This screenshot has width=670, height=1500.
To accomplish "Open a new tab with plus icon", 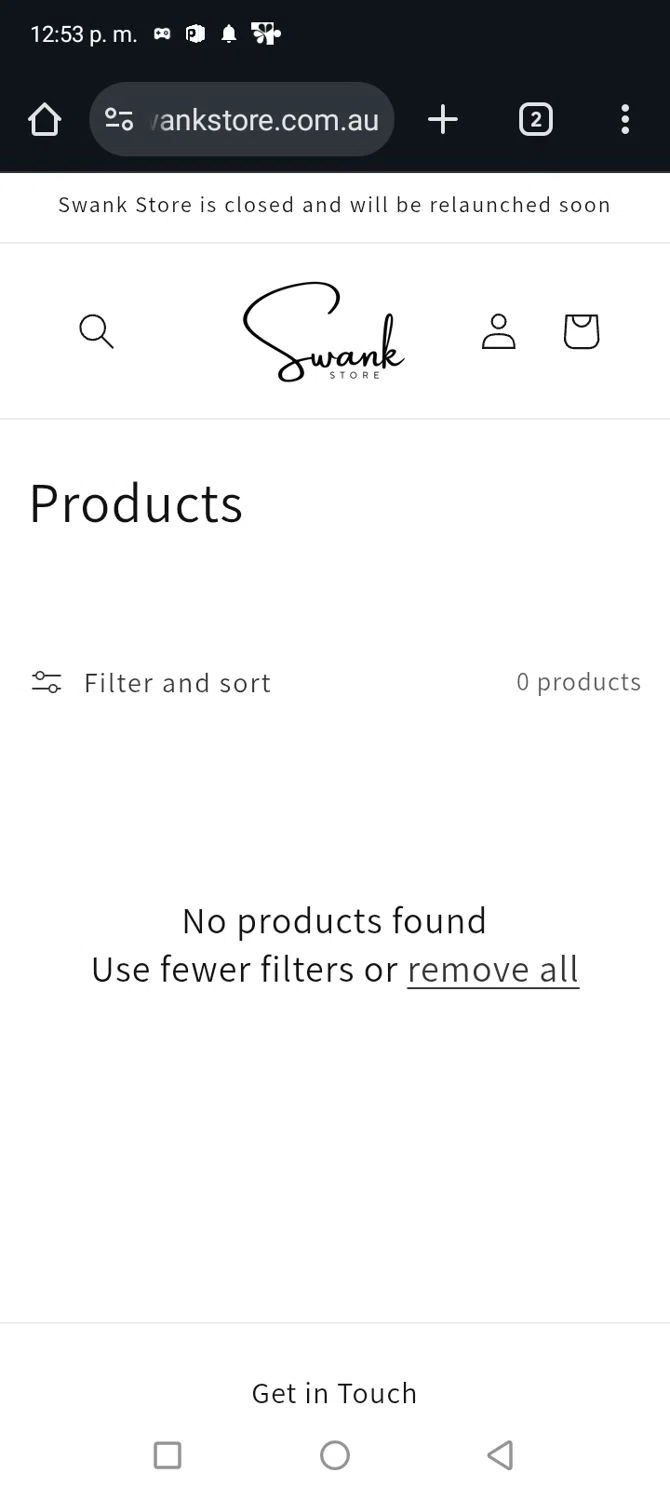I will pos(442,120).
